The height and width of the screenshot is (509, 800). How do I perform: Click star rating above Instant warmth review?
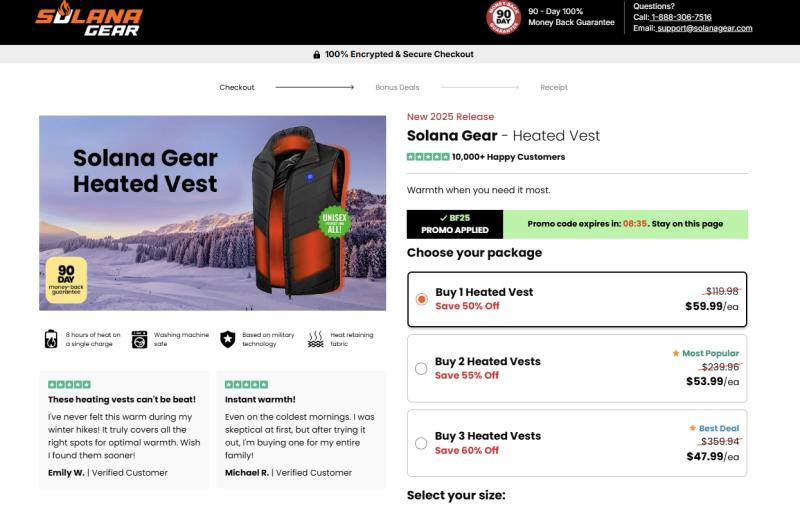(246, 385)
